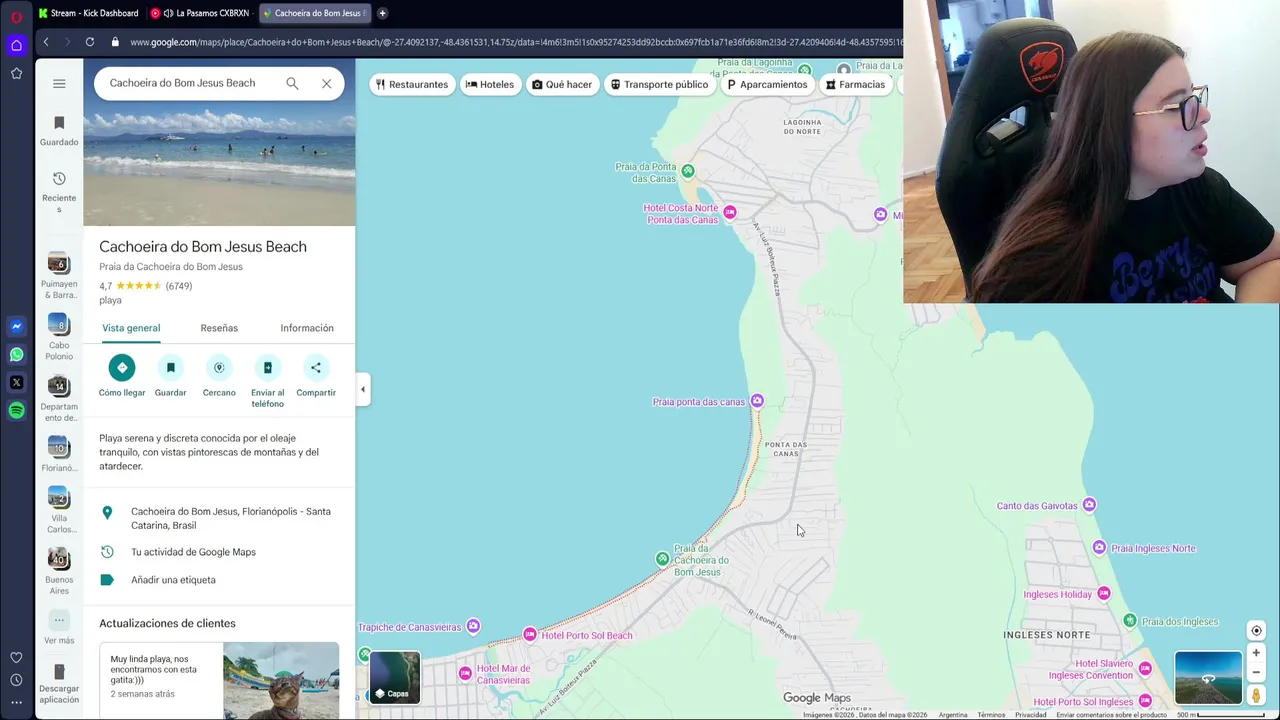Open the Capas layers thumbnail

tap(395, 677)
